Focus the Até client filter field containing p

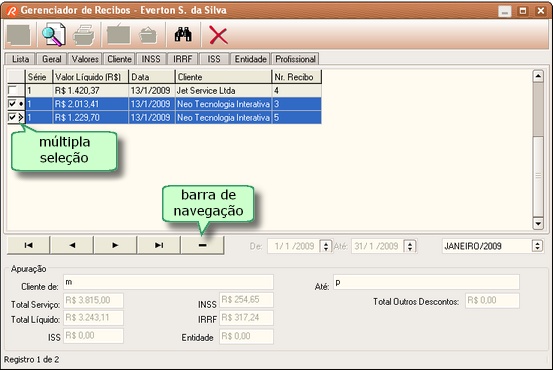[426, 282]
